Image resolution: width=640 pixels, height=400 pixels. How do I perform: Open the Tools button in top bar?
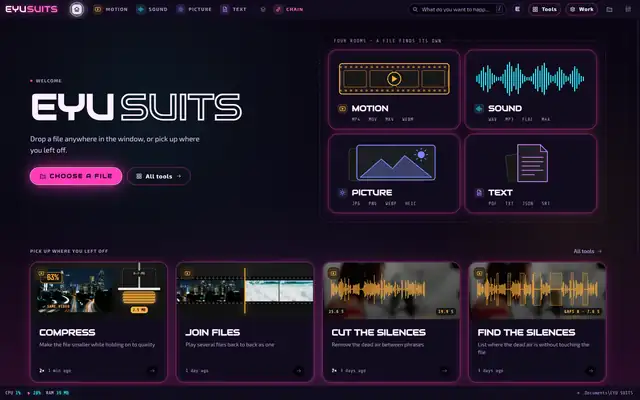544,9
